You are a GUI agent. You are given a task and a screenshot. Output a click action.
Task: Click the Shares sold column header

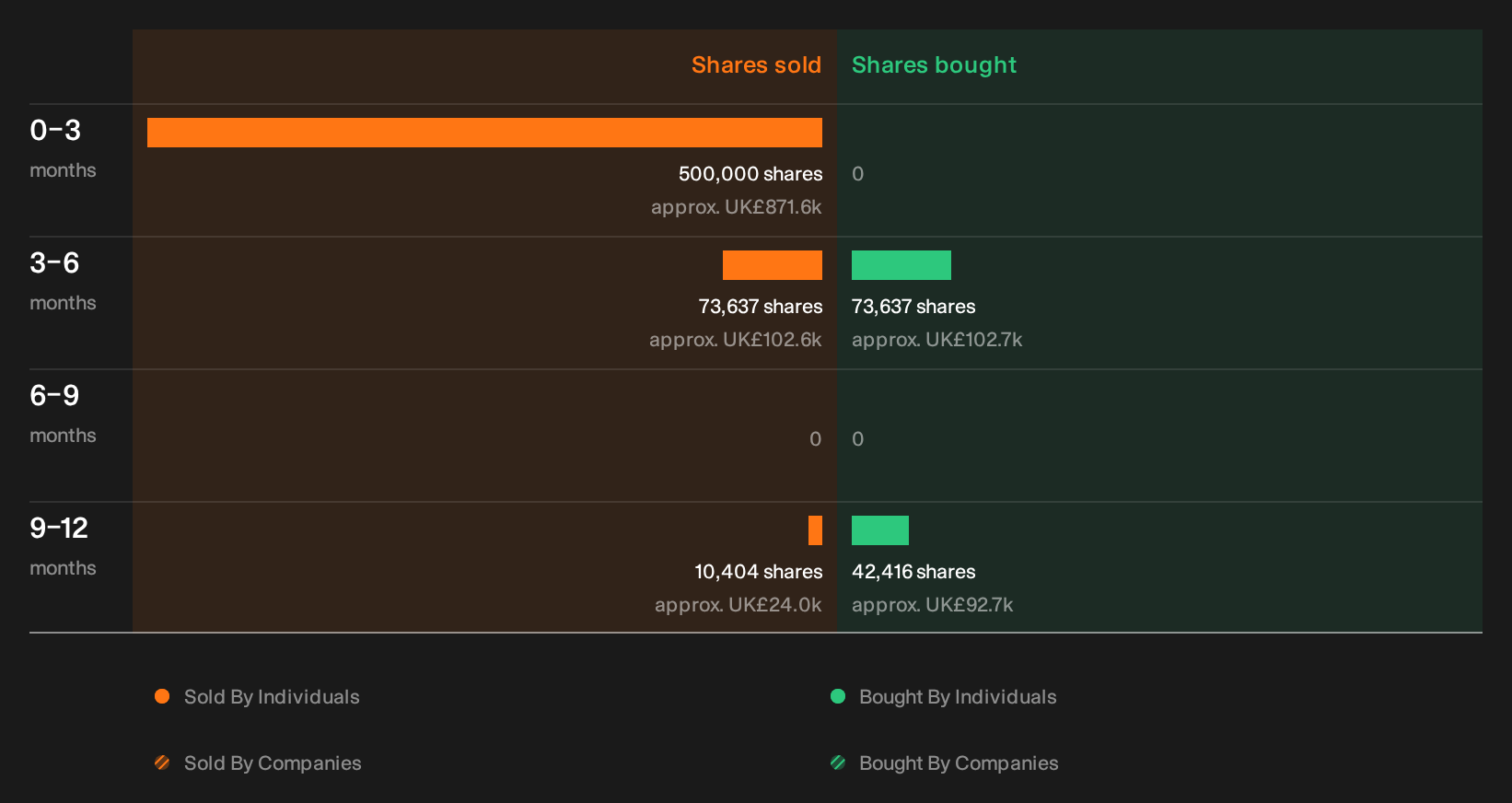point(756,65)
